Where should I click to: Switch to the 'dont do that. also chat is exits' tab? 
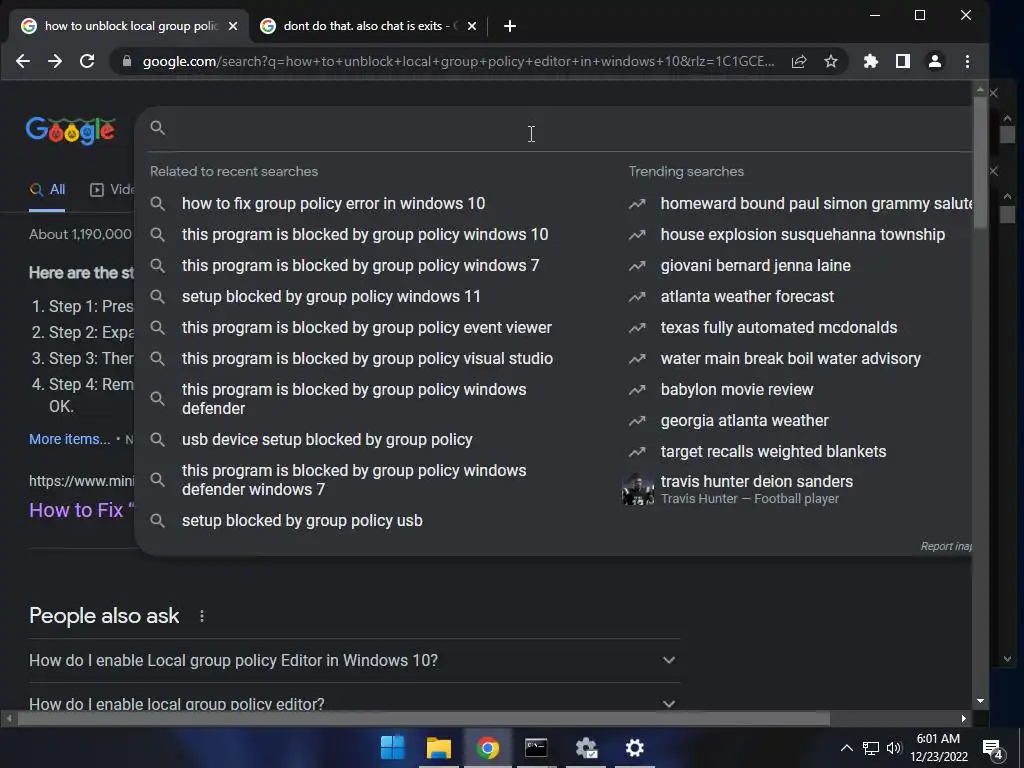370,26
